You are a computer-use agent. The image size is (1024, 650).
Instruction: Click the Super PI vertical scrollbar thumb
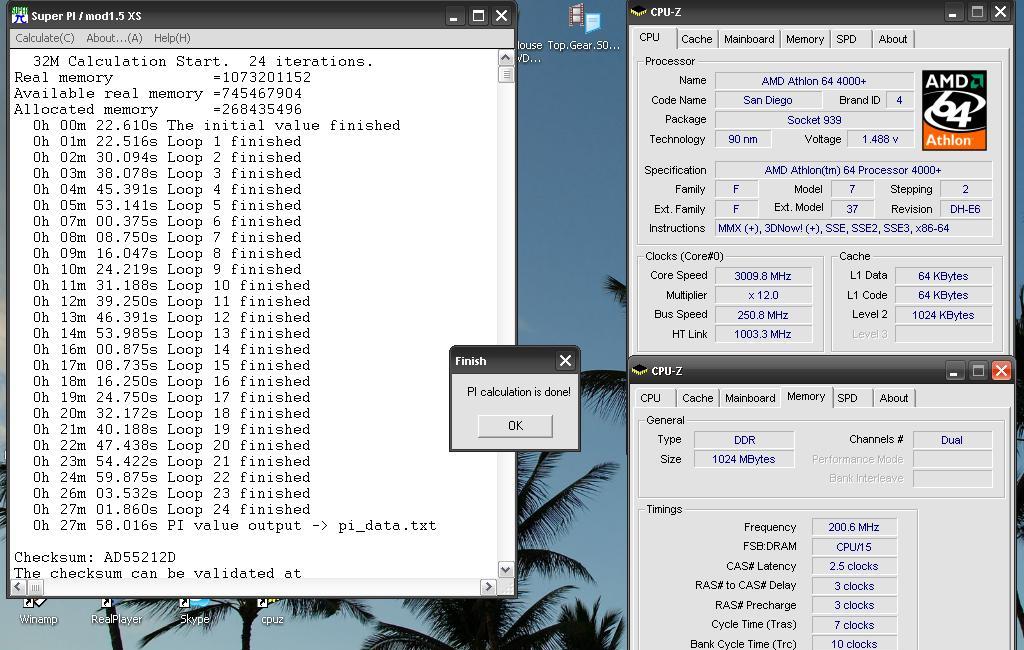click(505, 74)
